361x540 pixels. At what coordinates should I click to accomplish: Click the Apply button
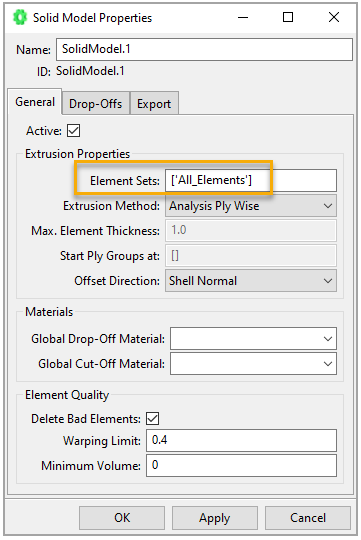pyautogui.click(x=215, y=518)
